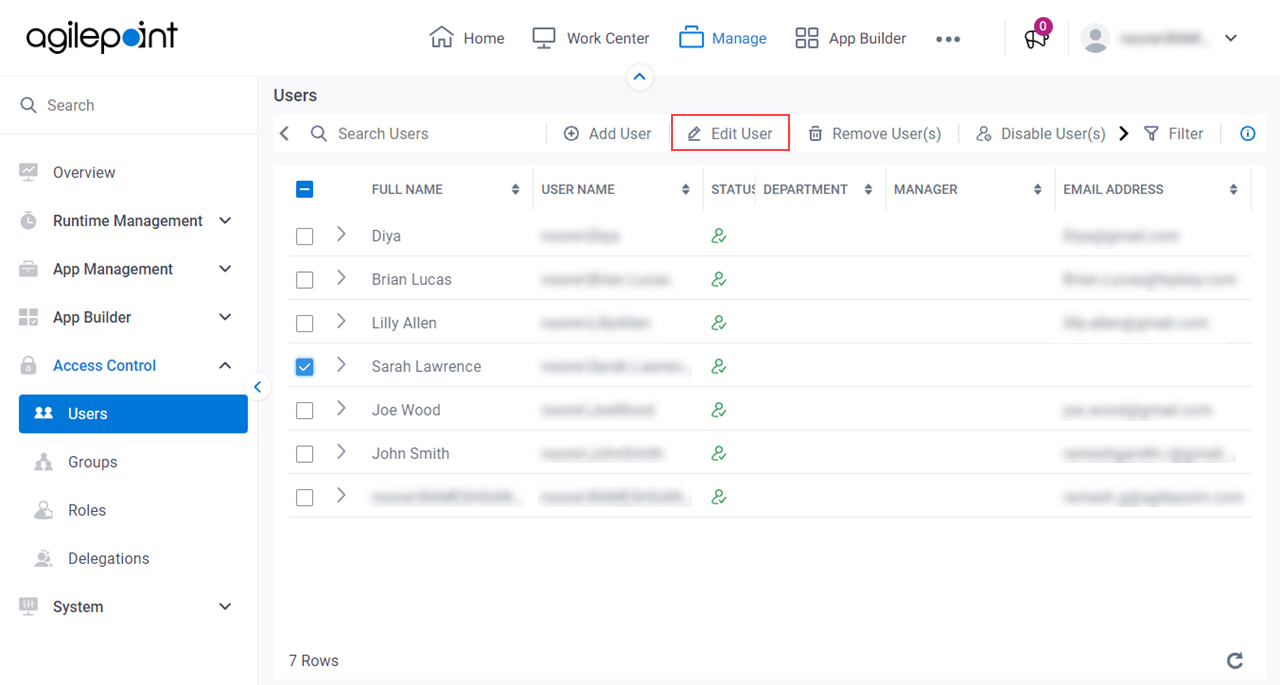Screen dimensions: 1280x685
Task: Click active status icon for Joe Wood
Action: [x=718, y=410]
